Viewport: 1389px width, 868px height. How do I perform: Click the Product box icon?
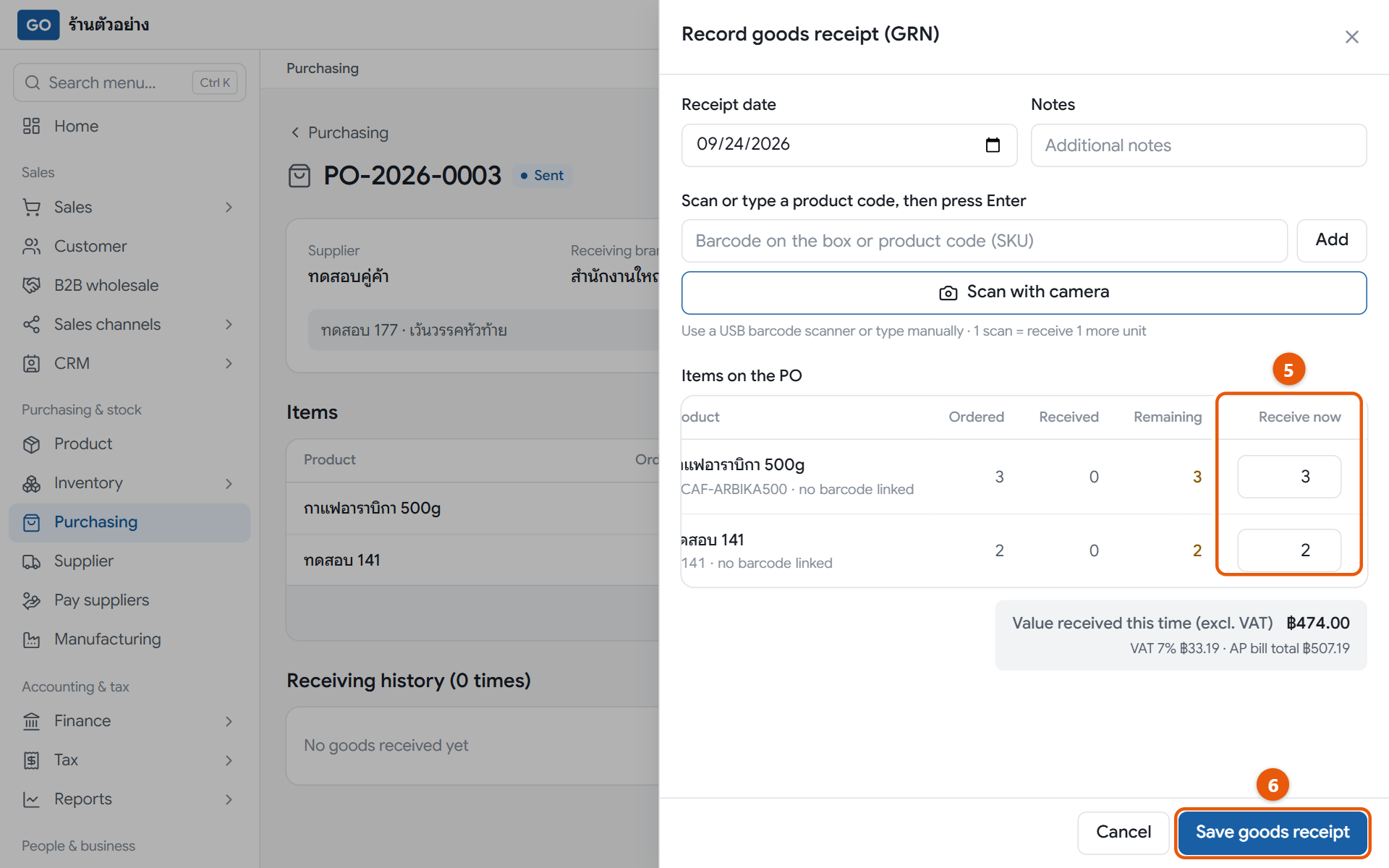click(31, 444)
